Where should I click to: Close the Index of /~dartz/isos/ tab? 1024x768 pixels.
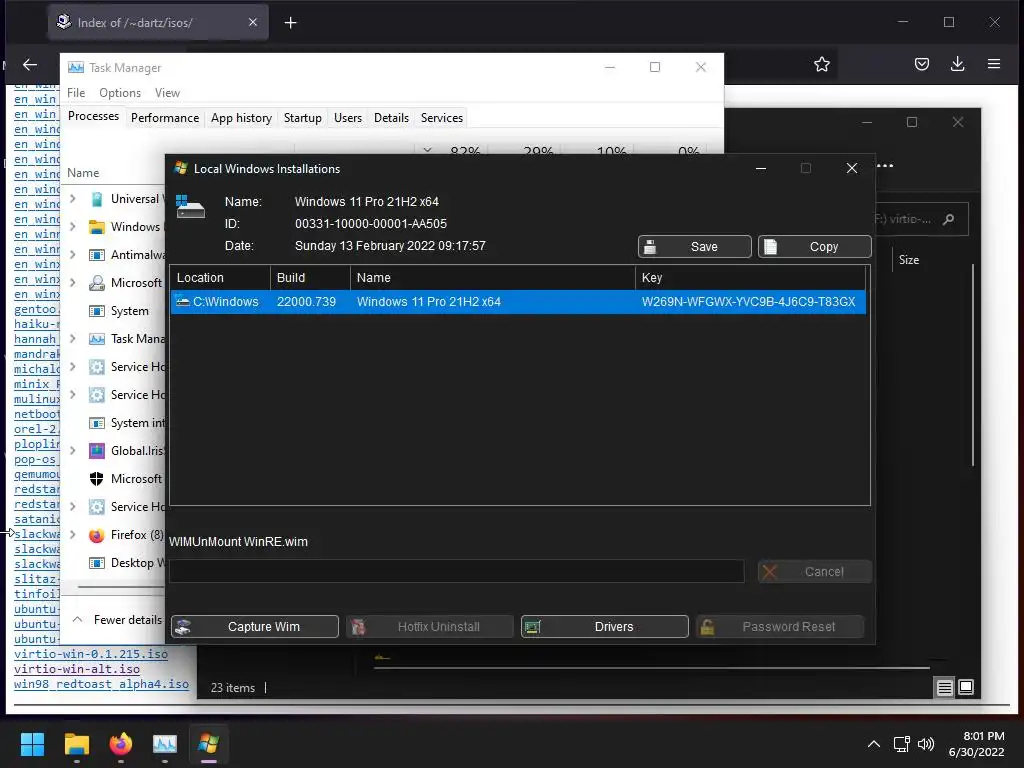(253, 22)
